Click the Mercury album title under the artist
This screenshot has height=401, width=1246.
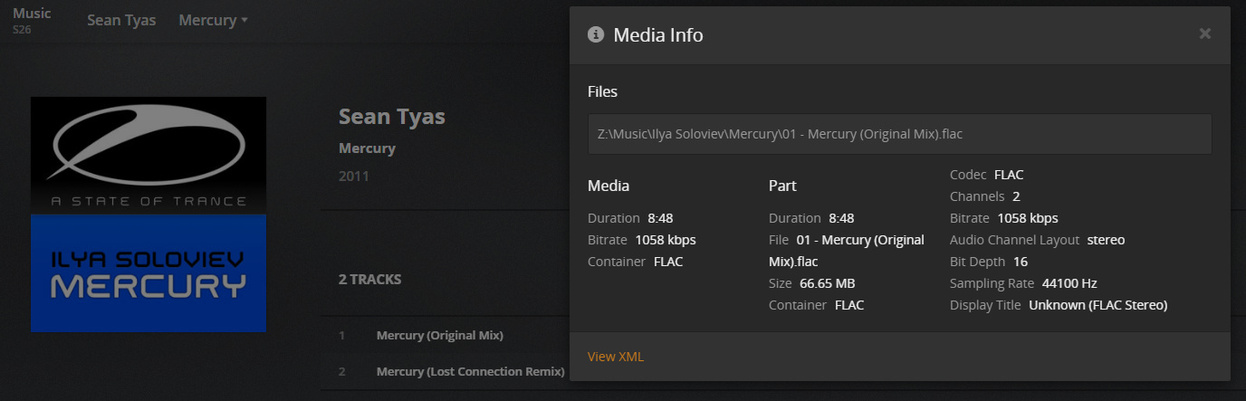tap(367, 148)
